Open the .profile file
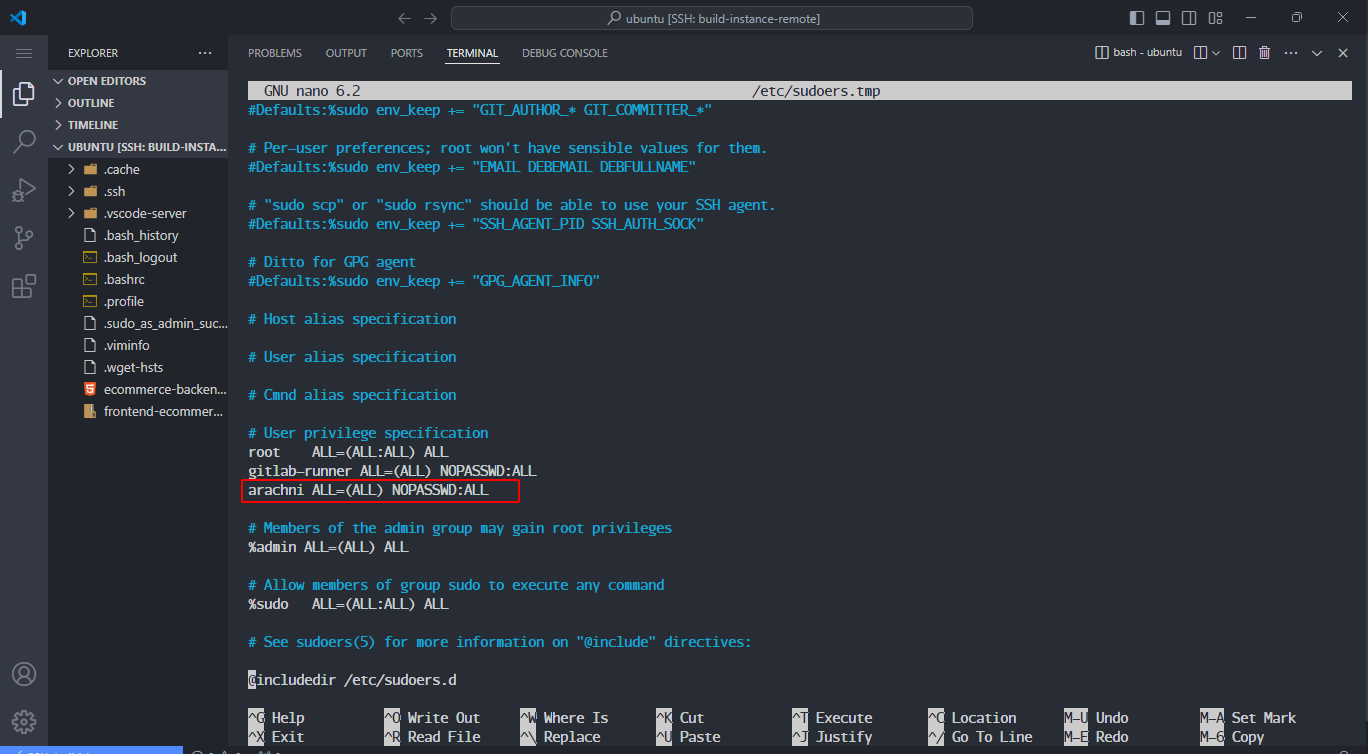Viewport: 1368px width, 754px height. [x=138, y=301]
